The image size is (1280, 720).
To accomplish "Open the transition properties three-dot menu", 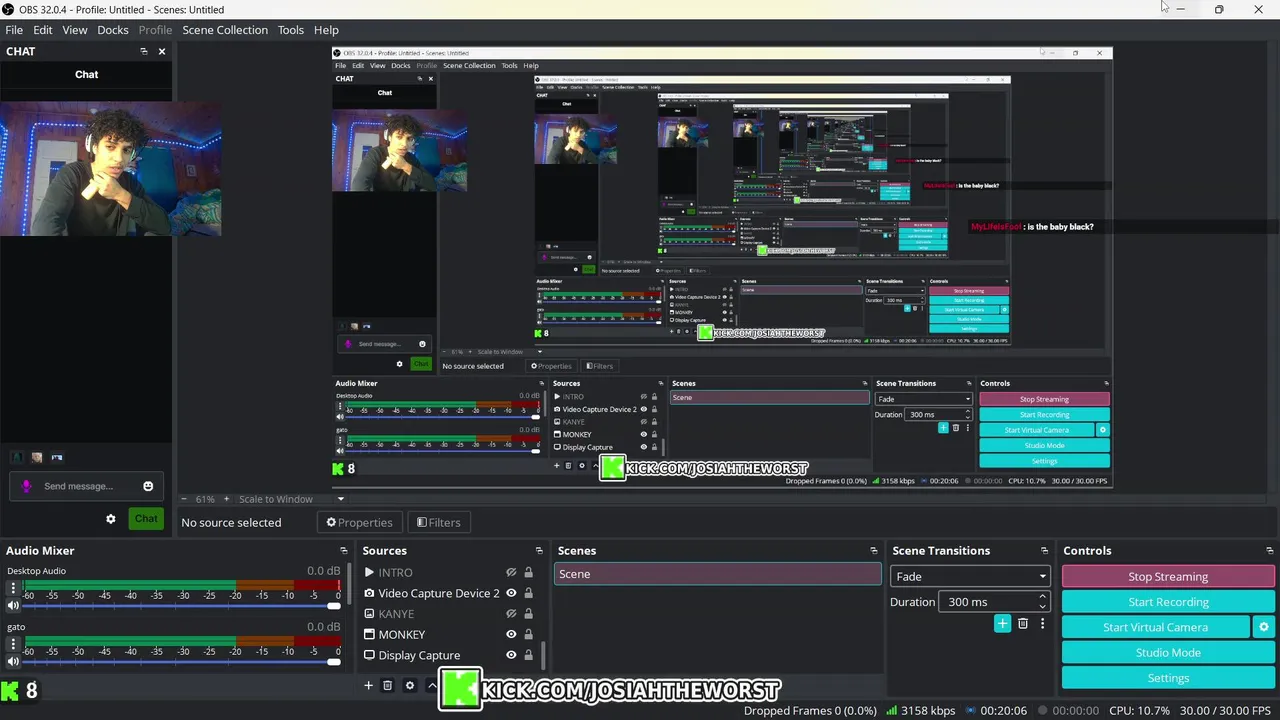I will 1042,623.
